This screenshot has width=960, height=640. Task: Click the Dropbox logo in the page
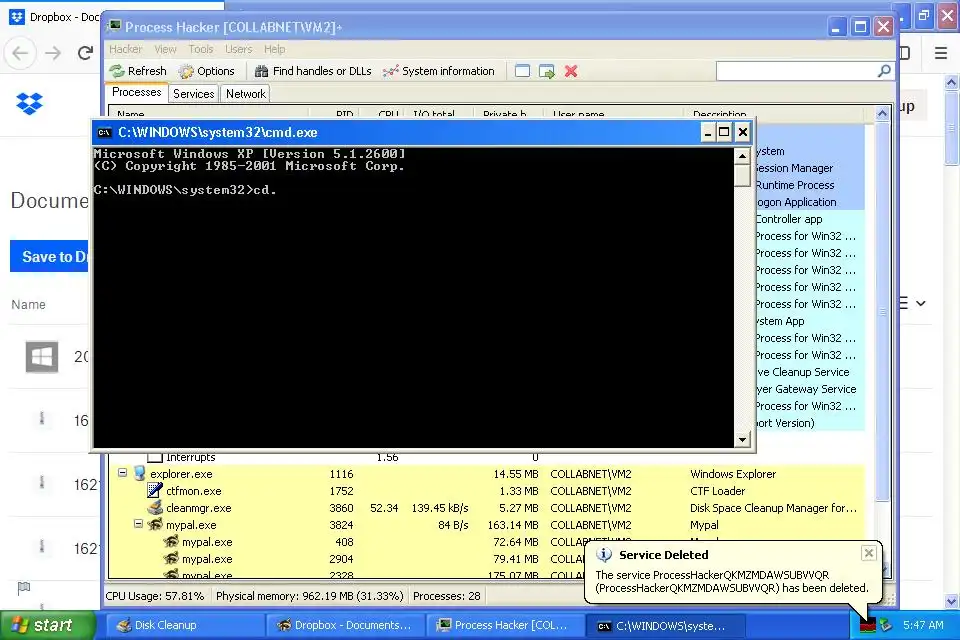[x=29, y=104]
